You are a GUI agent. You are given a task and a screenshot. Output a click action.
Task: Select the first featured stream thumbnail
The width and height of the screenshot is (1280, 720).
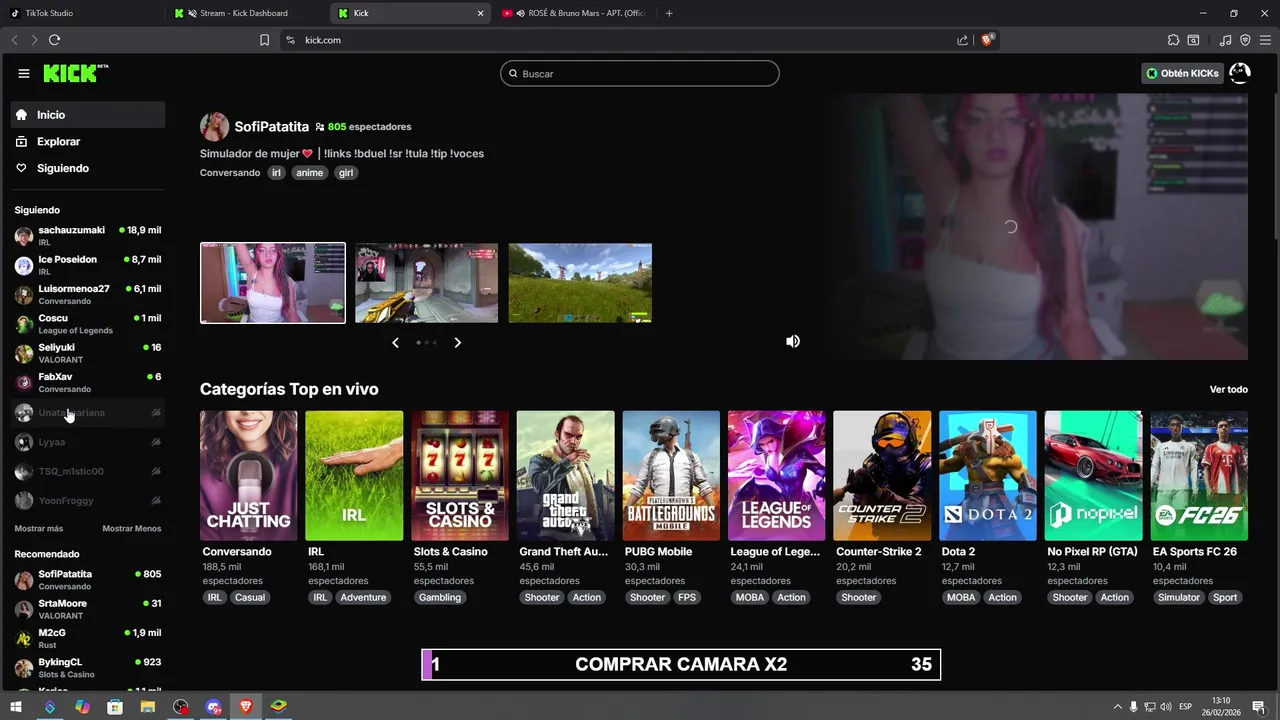tap(273, 283)
